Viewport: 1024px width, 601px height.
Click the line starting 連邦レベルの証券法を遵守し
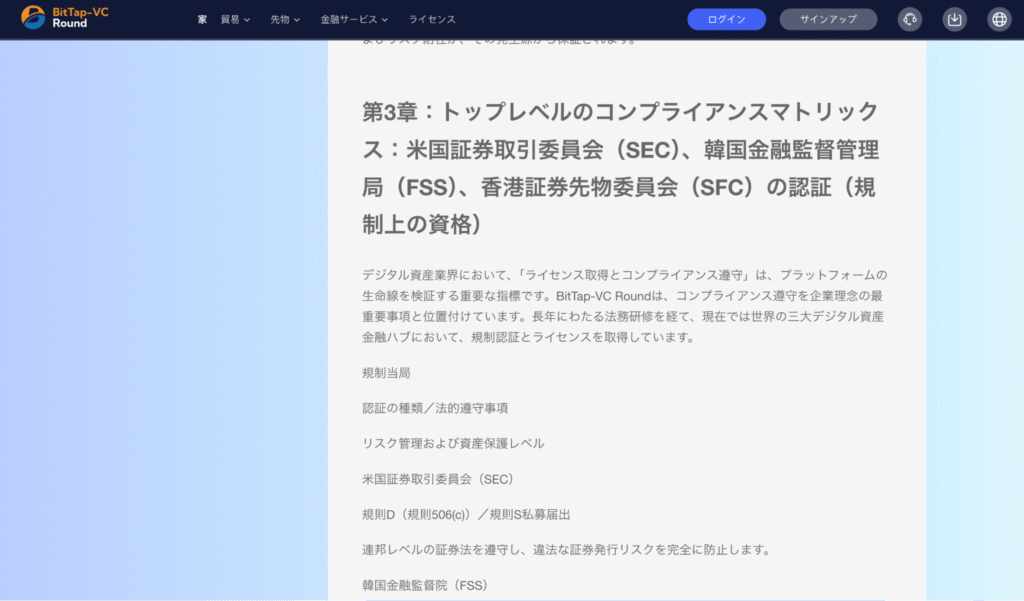[x=568, y=550]
